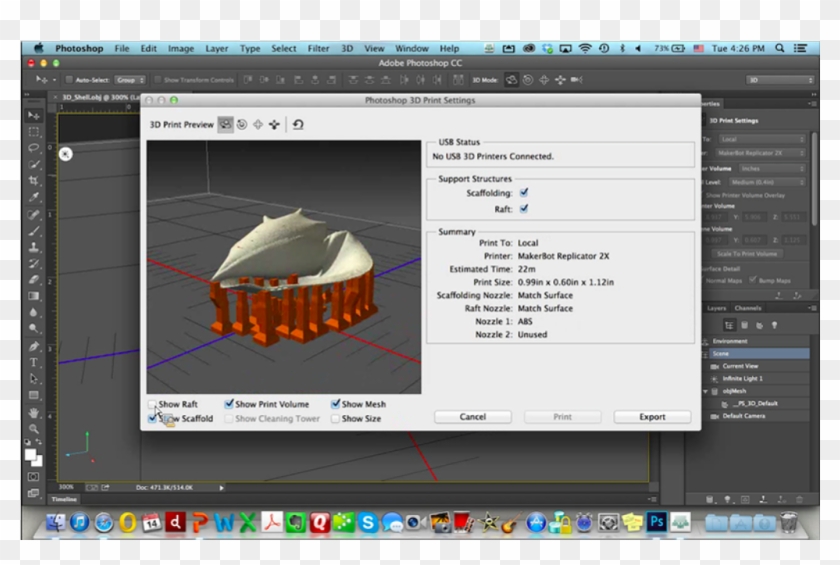Open the Printer Volume Inches dropdown
Image resolution: width=840 pixels, height=565 pixels.
point(772,169)
